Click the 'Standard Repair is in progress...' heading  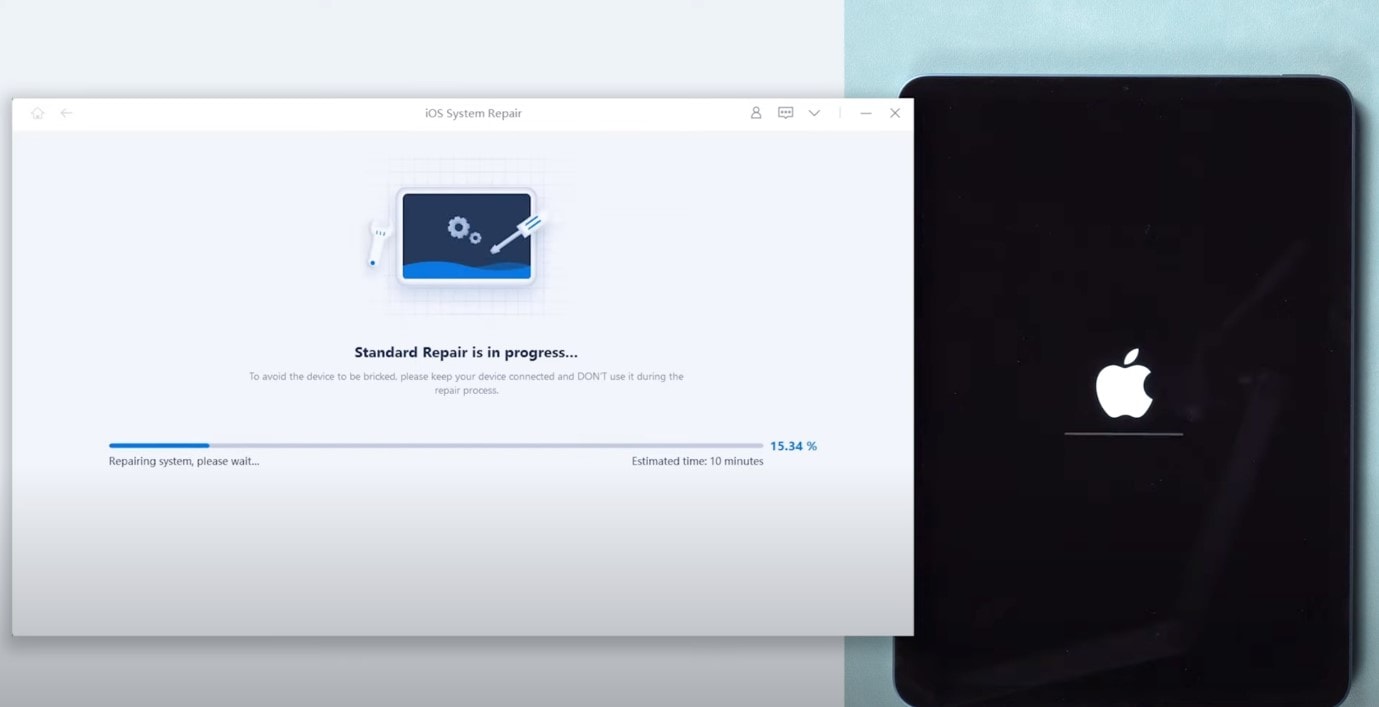pyautogui.click(x=466, y=352)
